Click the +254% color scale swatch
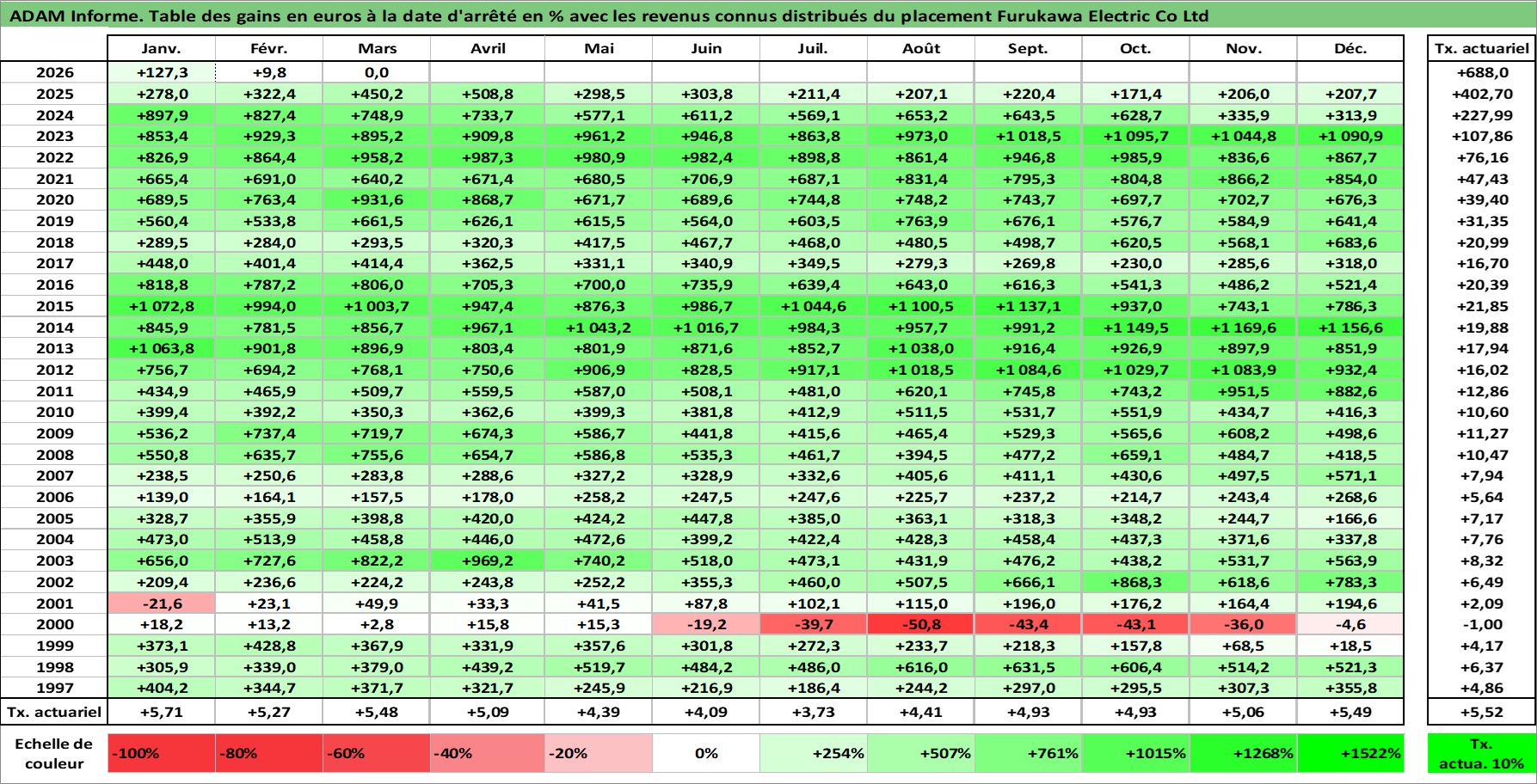 click(x=814, y=753)
